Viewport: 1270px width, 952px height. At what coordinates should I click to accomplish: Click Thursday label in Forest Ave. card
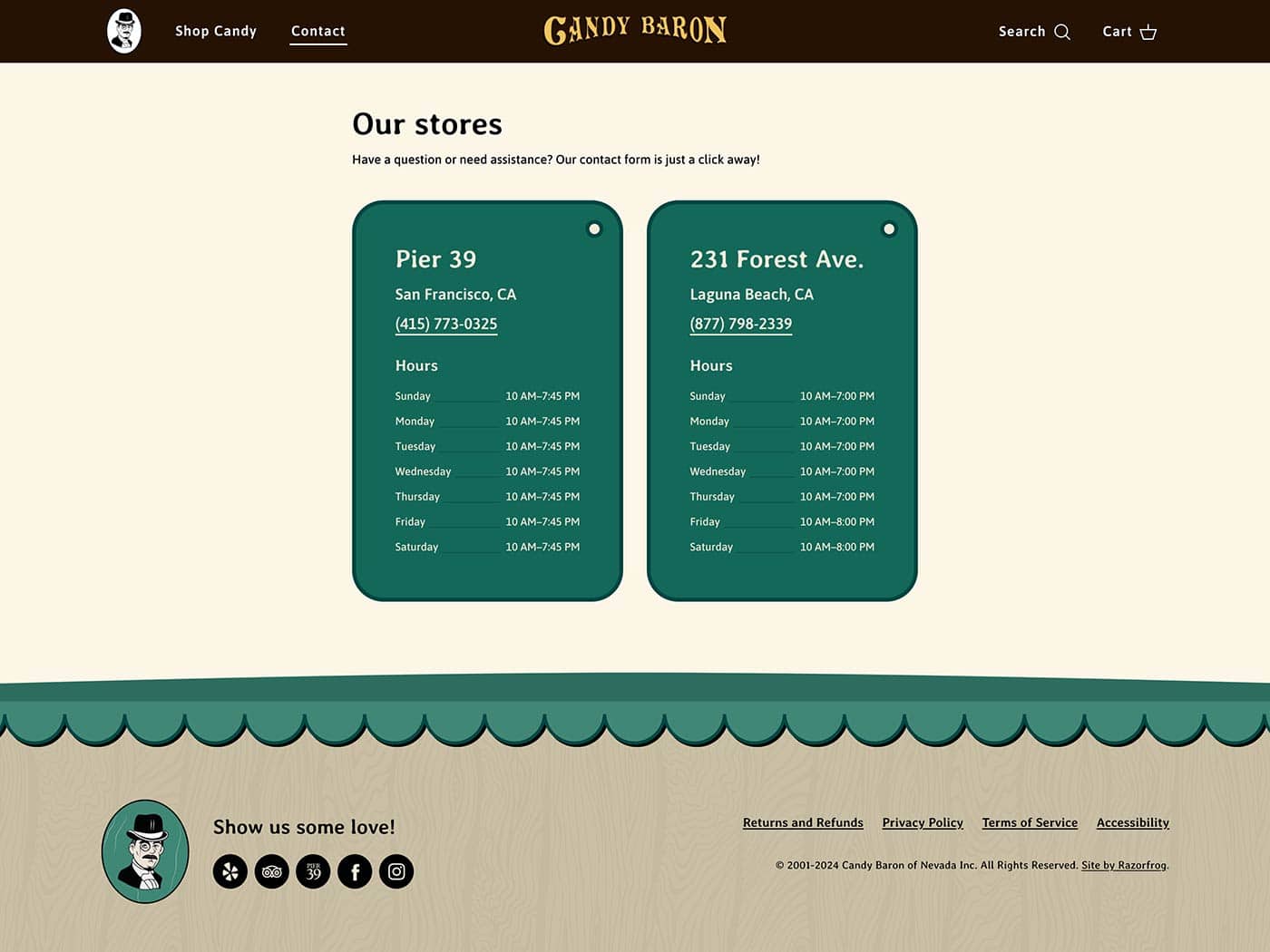(712, 497)
